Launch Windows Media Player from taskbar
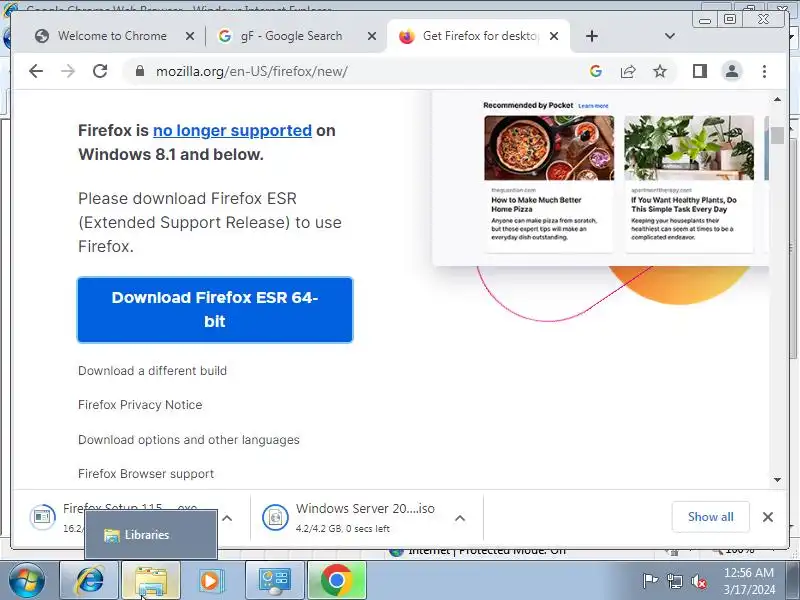 (x=211, y=580)
